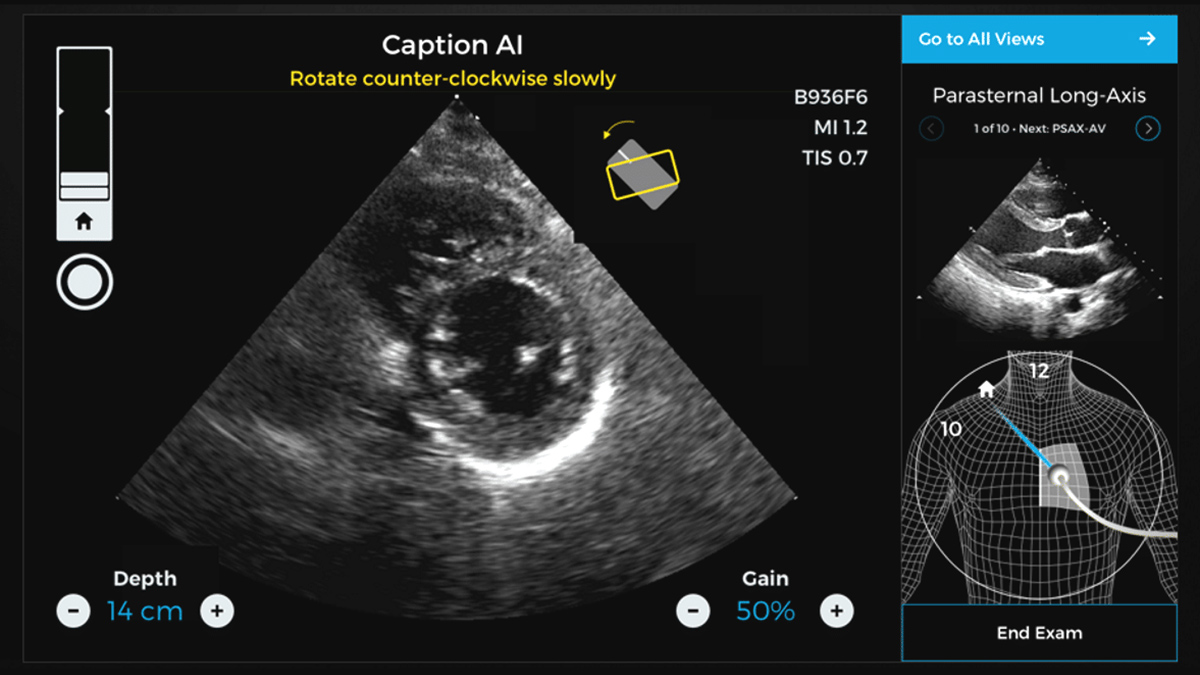Advance to next view PSAX-AV chevron
The height and width of the screenshot is (675, 1200).
(1148, 128)
